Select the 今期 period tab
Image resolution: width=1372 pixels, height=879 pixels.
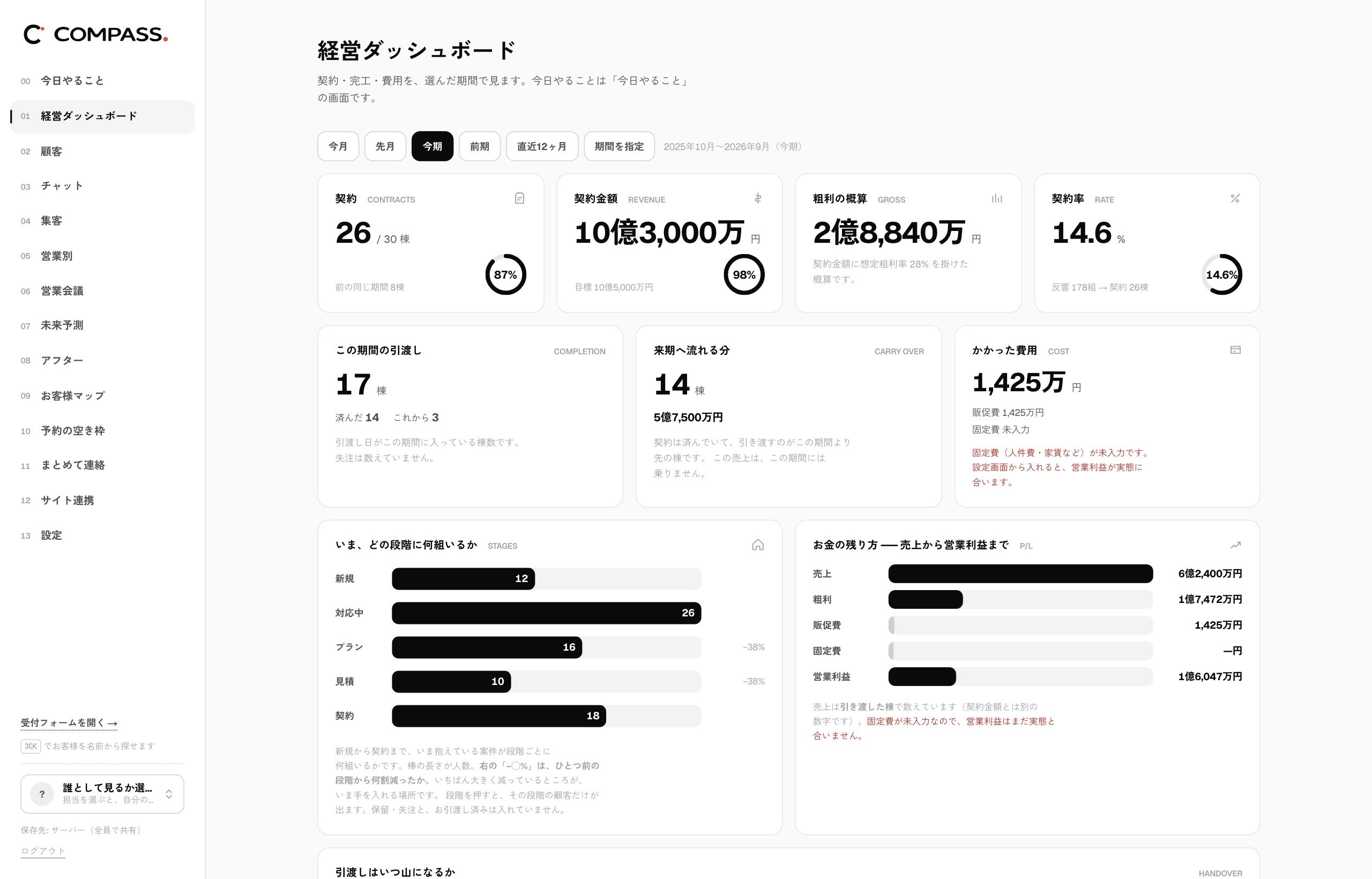[433, 146]
